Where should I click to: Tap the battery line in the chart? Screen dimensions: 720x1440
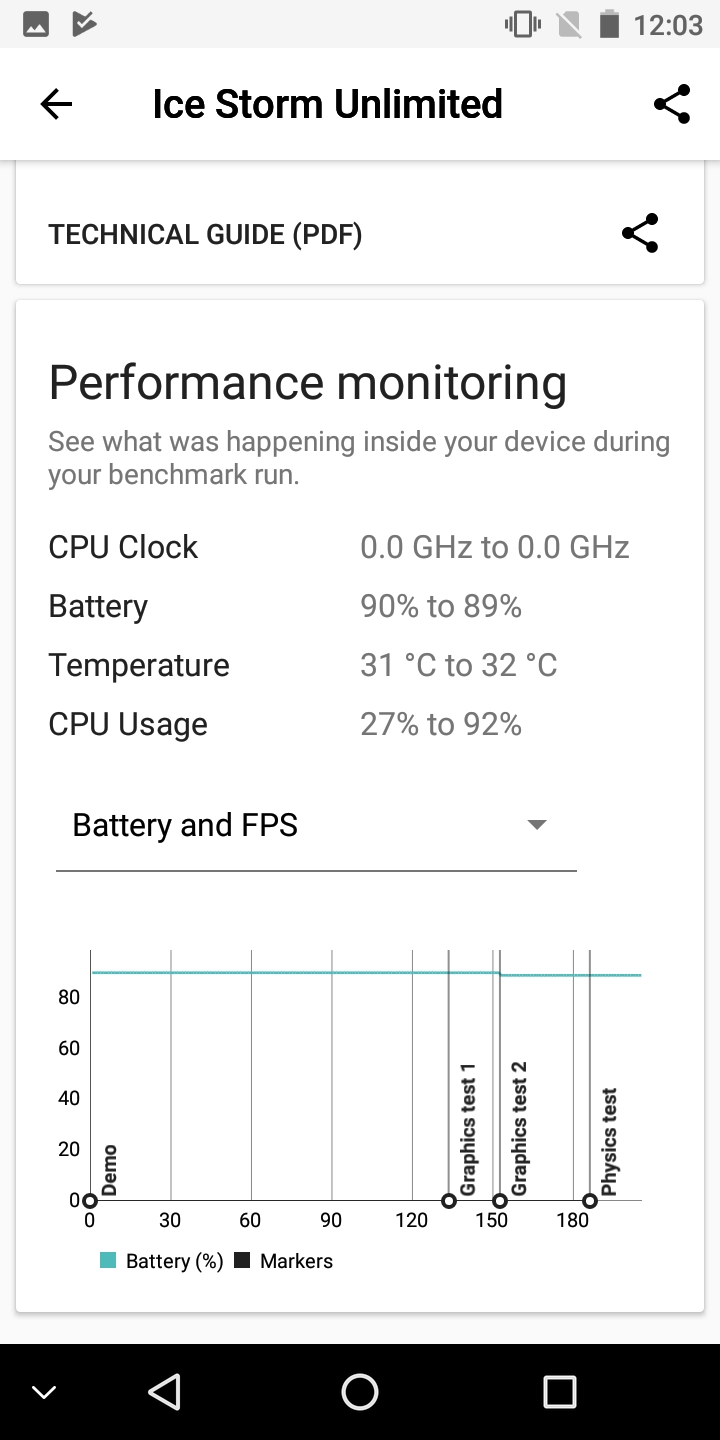(x=300, y=972)
